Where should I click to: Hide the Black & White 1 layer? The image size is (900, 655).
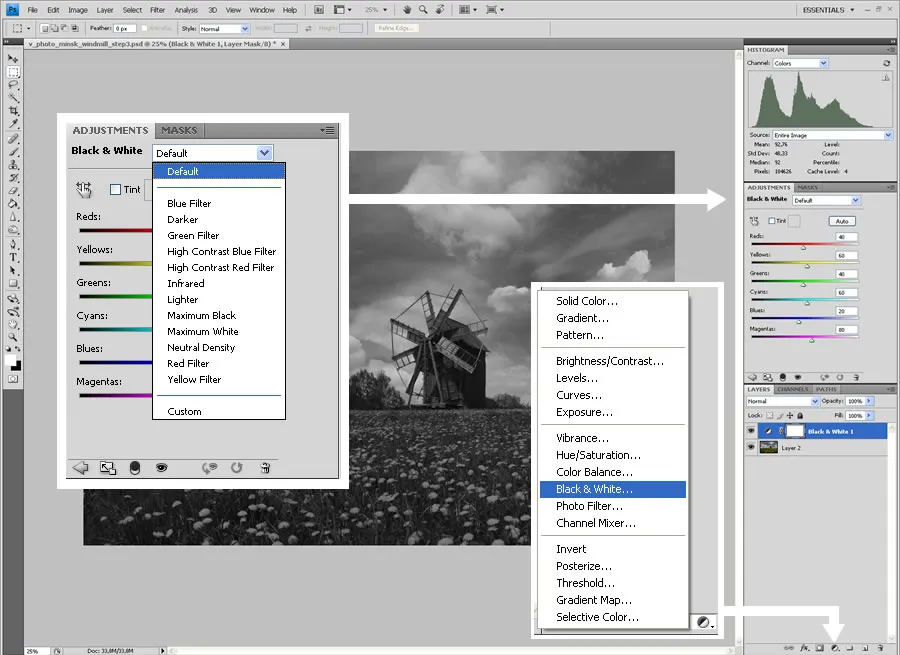(751, 431)
